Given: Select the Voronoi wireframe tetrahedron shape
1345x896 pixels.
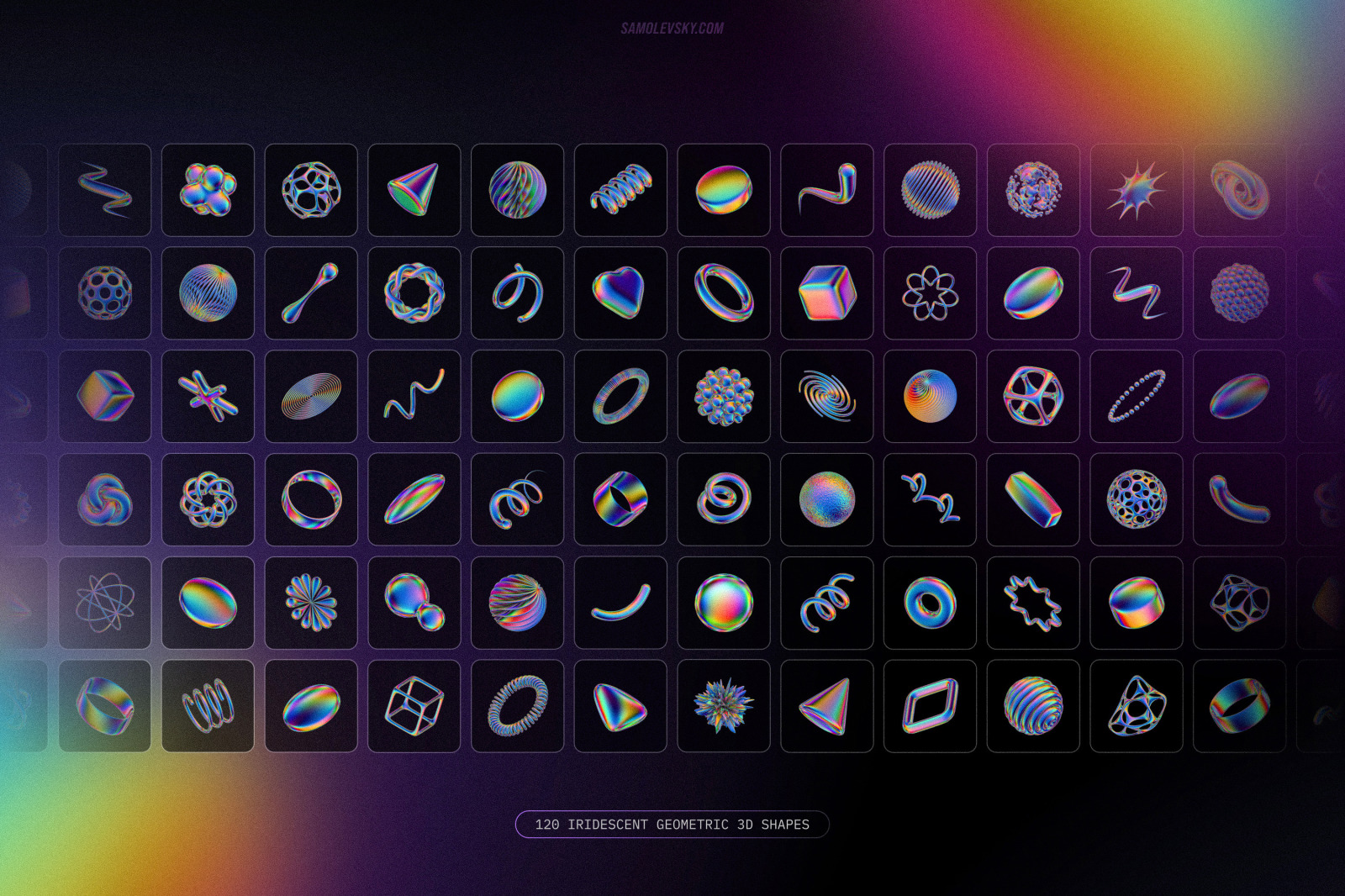Looking at the screenshot, I should [1137, 706].
